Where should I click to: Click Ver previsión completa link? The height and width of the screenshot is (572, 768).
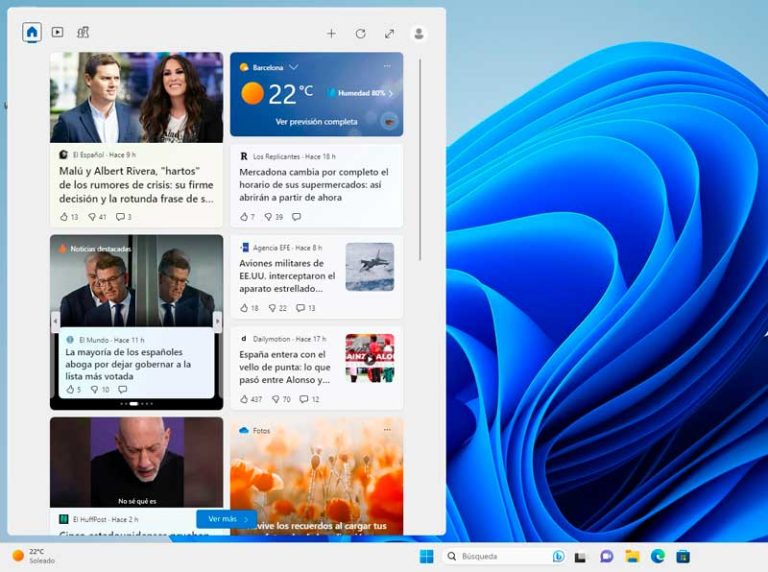click(x=316, y=122)
